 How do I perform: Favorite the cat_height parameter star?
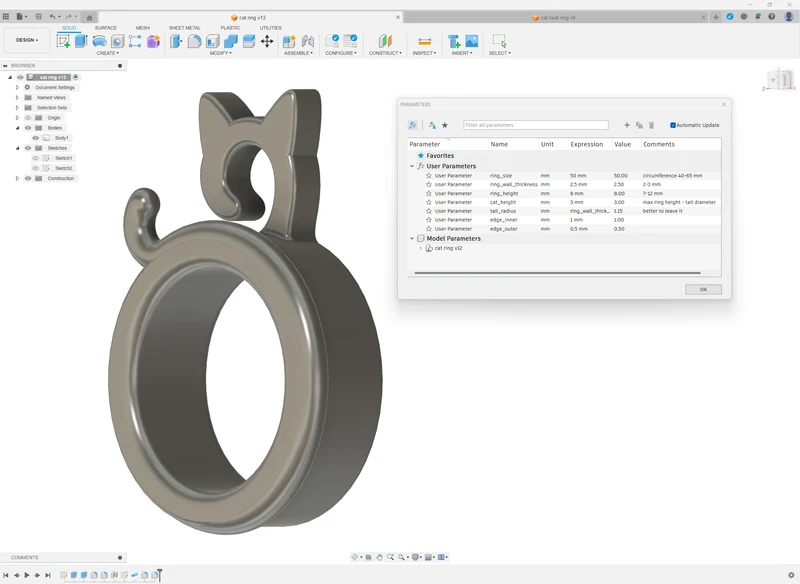click(429, 202)
